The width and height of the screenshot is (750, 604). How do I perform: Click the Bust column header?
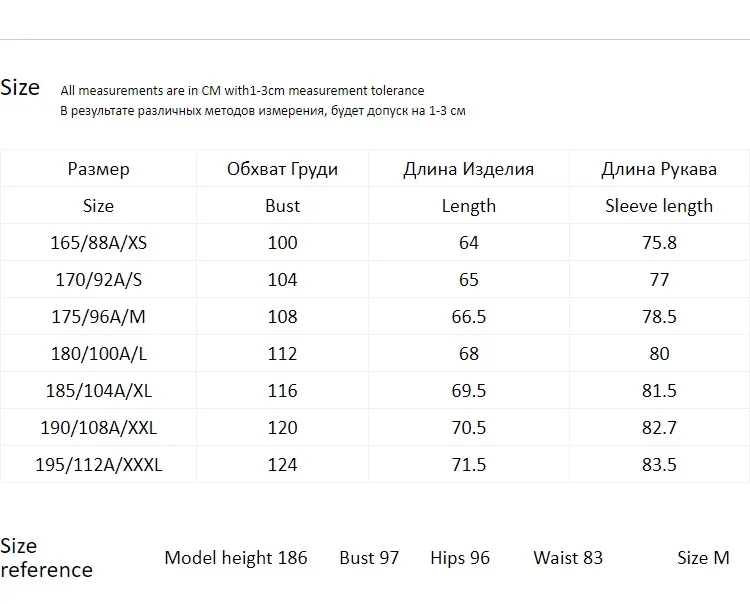tap(282, 206)
